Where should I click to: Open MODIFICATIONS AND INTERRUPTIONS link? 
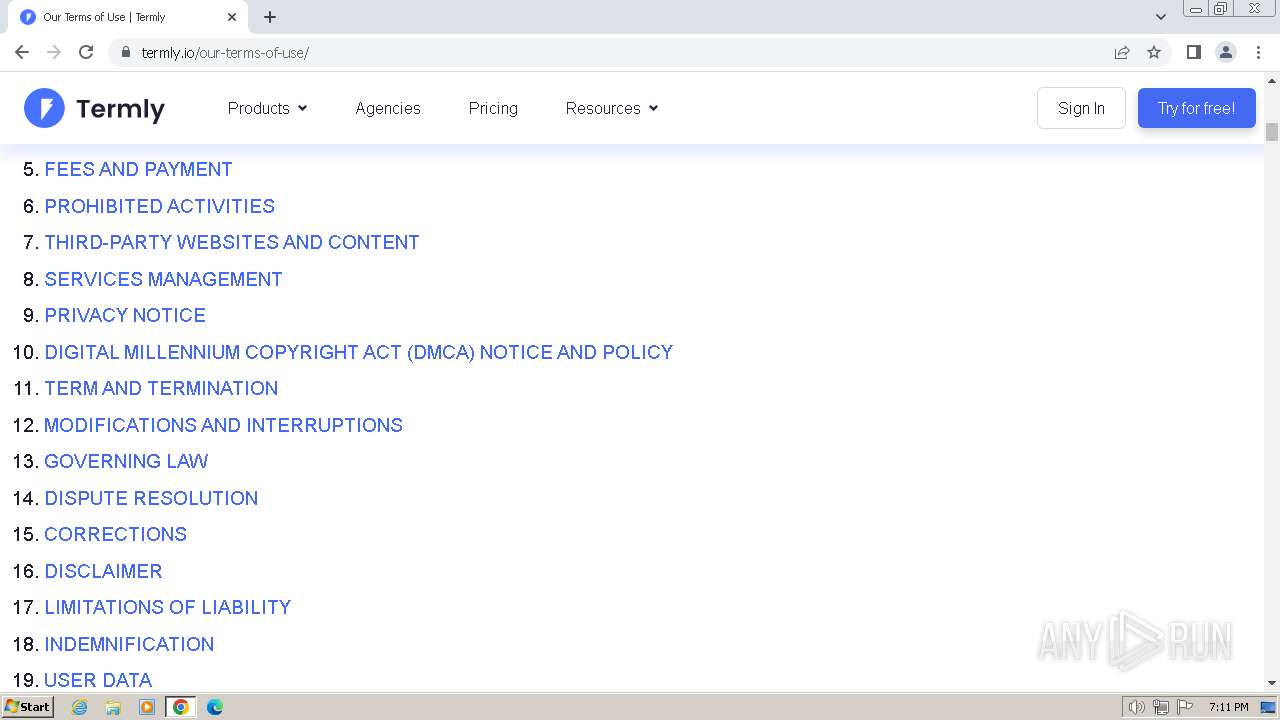click(223, 425)
